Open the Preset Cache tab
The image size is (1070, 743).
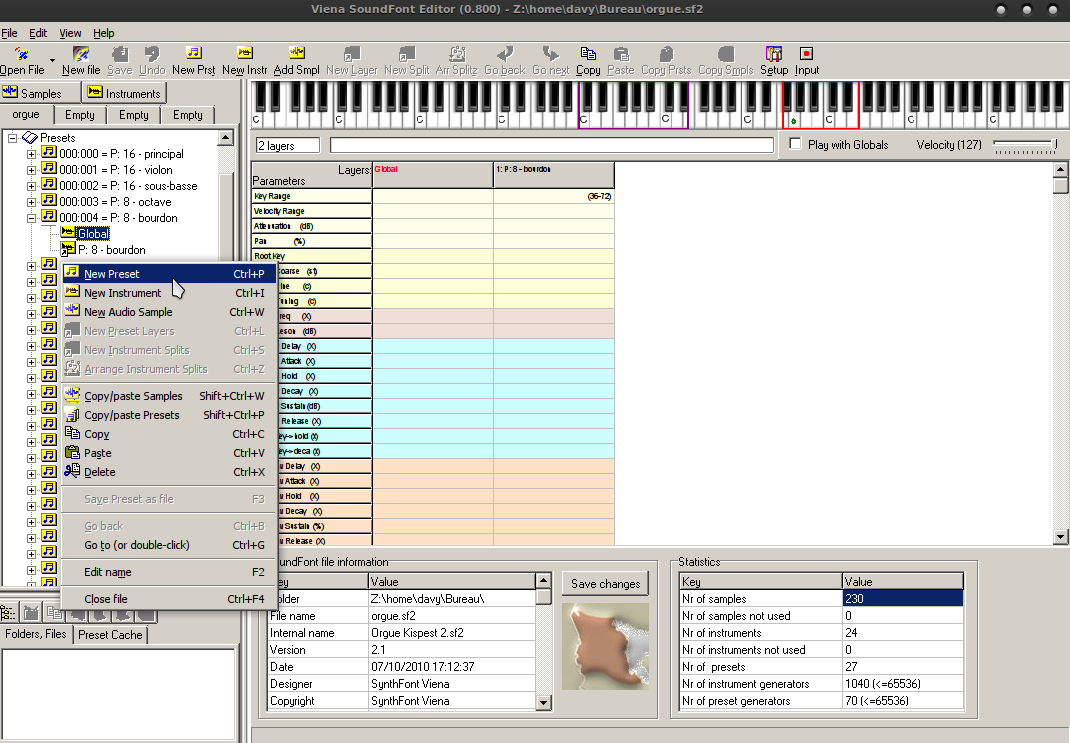click(110, 635)
